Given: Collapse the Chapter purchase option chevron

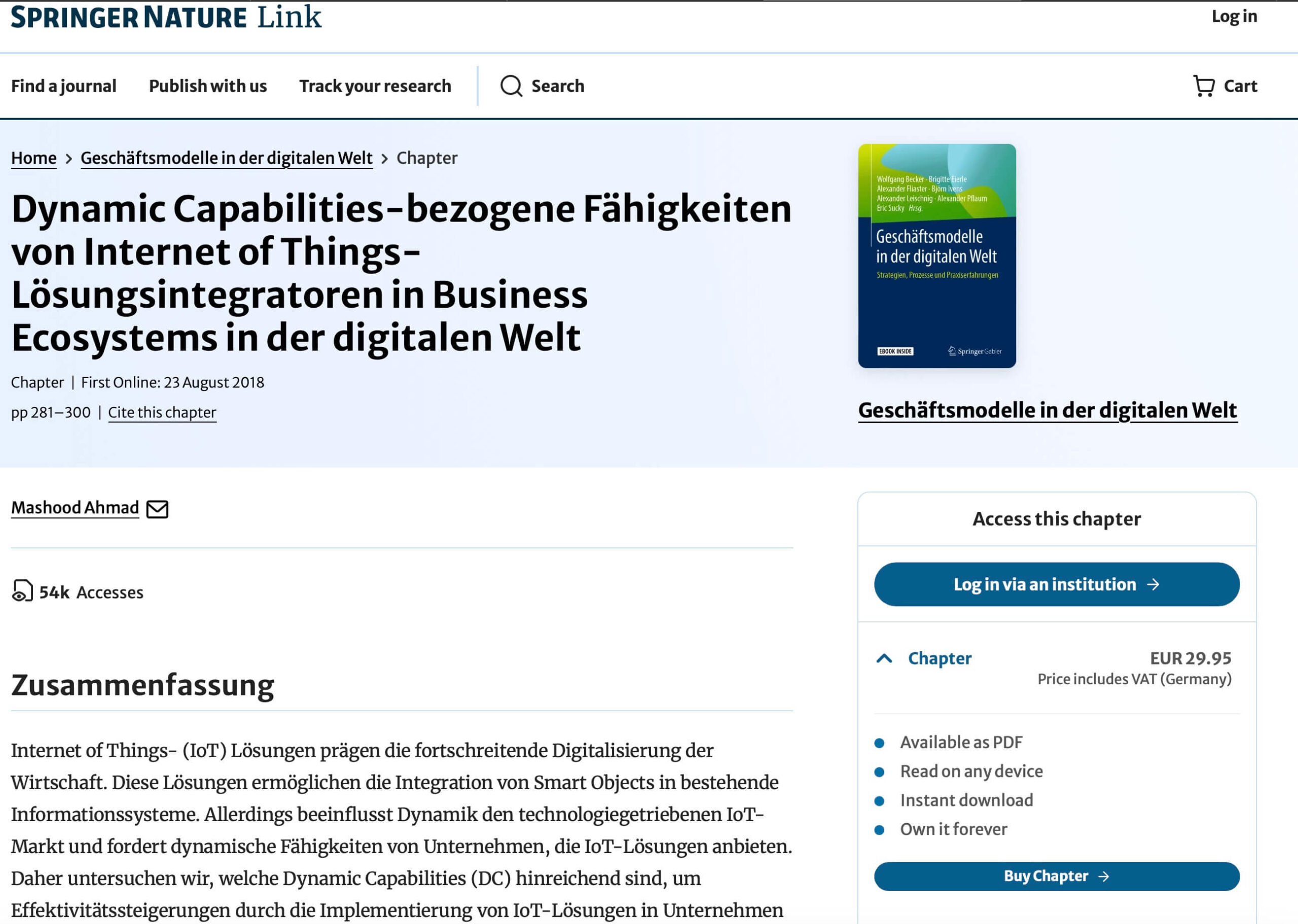Looking at the screenshot, I should click(884, 658).
